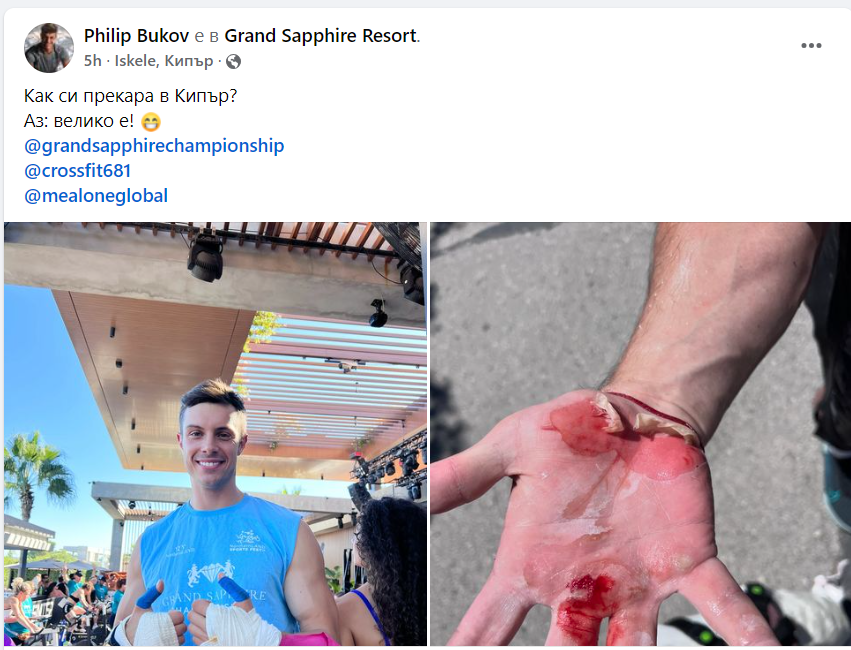Screen dimensions: 851x650
Task: Open the Grand Sapphire Resort page link
Action: click(x=321, y=36)
